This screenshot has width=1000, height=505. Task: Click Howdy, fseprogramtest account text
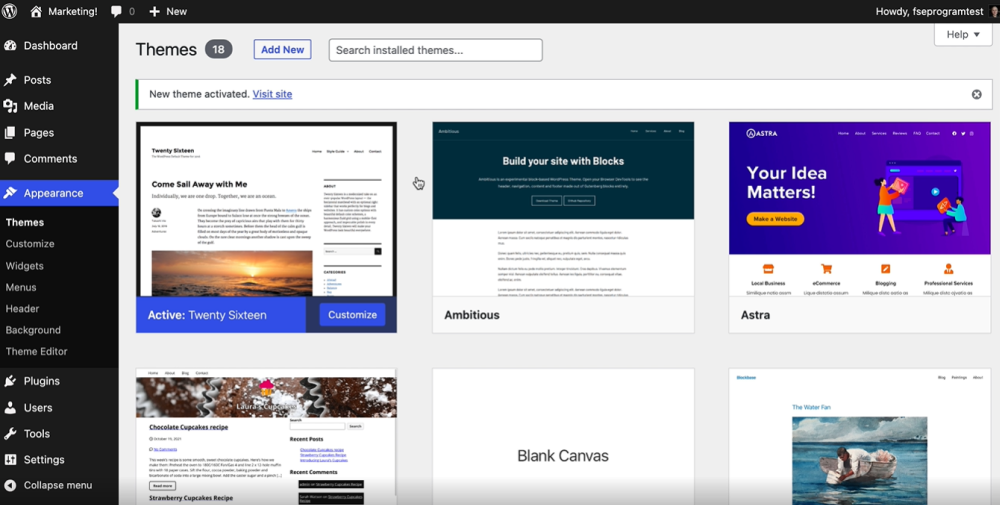click(930, 11)
